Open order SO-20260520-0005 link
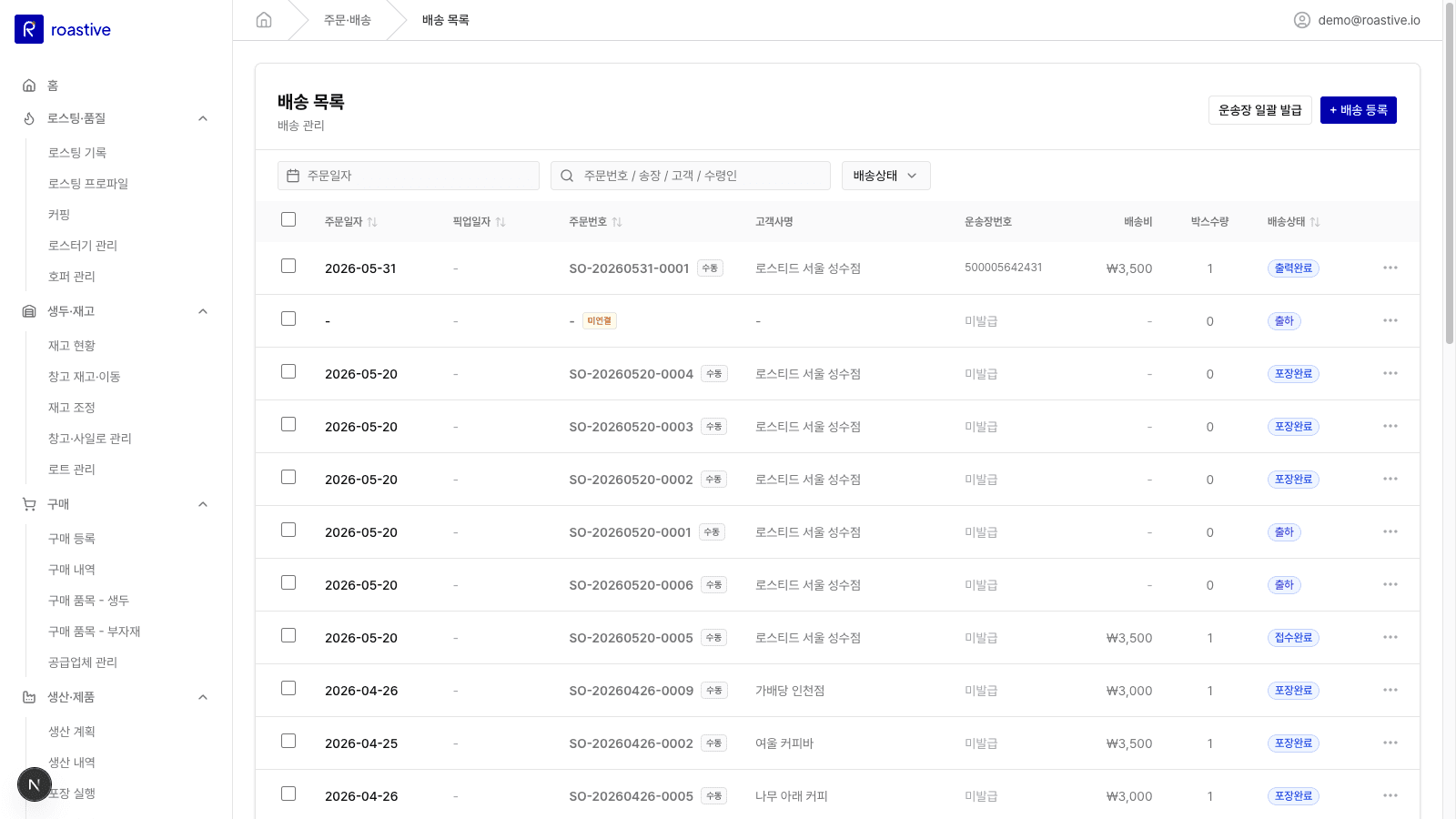The height and width of the screenshot is (819, 1456). (x=631, y=638)
